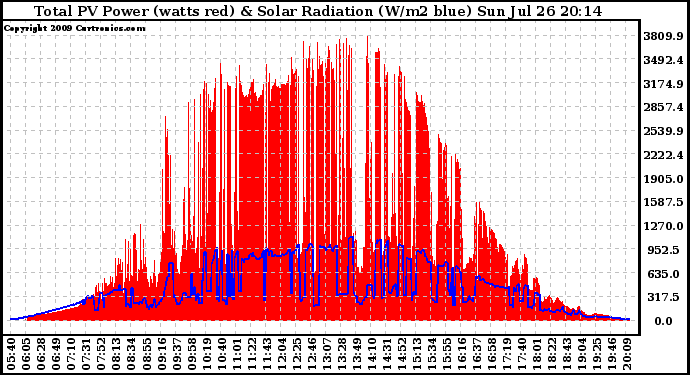Click the 07:10 time label
The image size is (690, 375).
click(70, 354)
